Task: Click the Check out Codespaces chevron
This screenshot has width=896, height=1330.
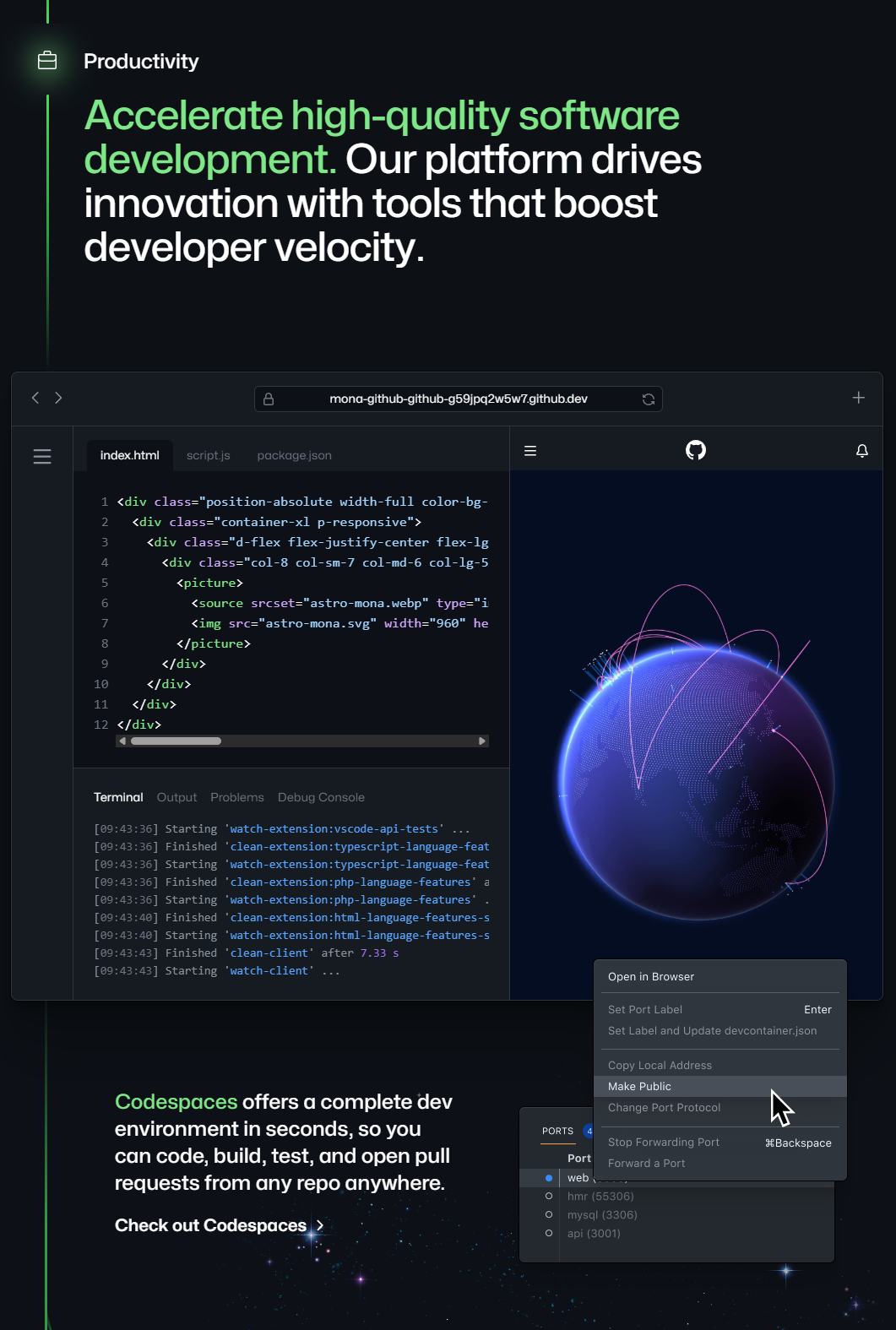Action: click(320, 1225)
